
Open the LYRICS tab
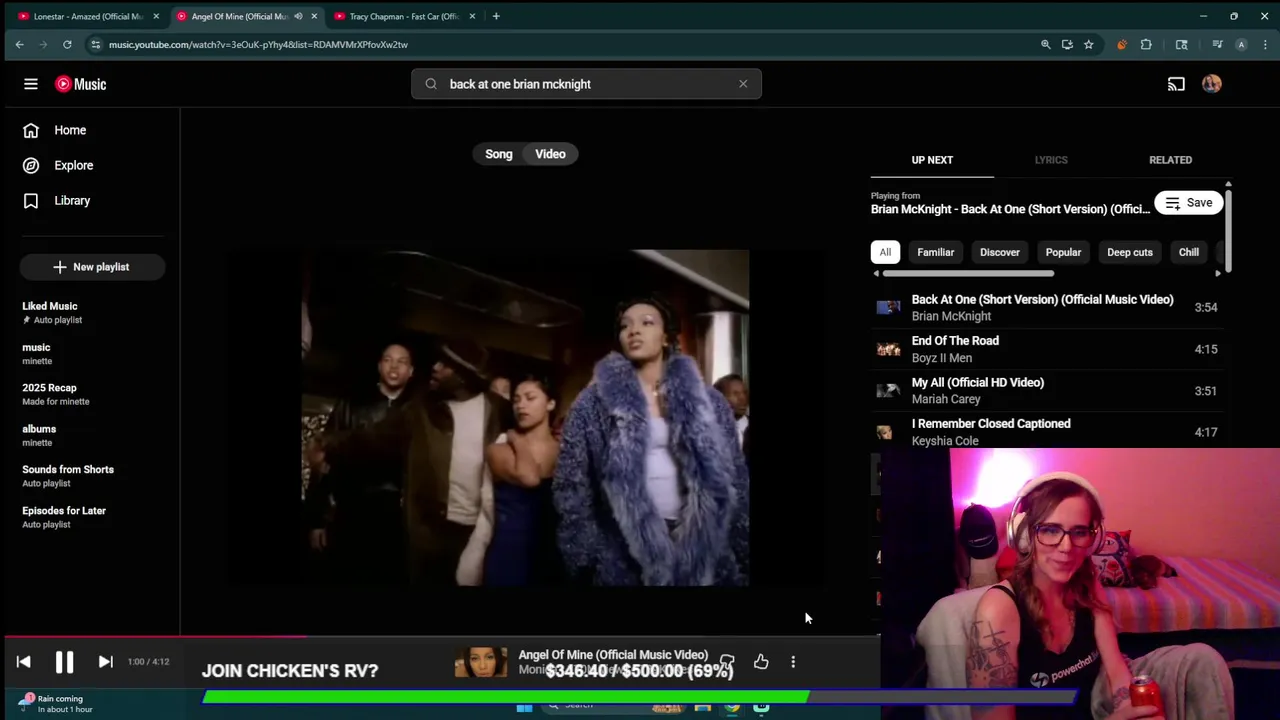click(x=1051, y=160)
